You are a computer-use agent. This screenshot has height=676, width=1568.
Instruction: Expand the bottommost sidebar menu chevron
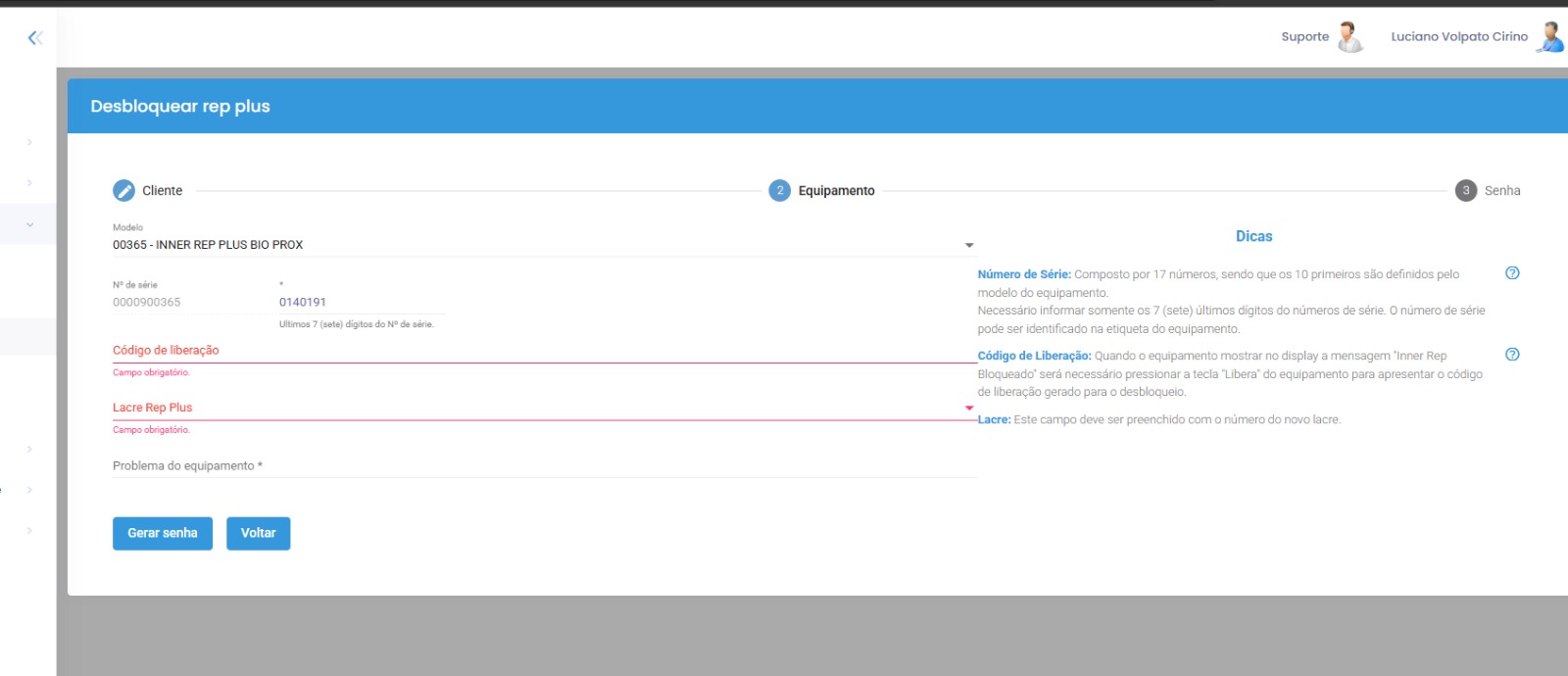point(29,531)
